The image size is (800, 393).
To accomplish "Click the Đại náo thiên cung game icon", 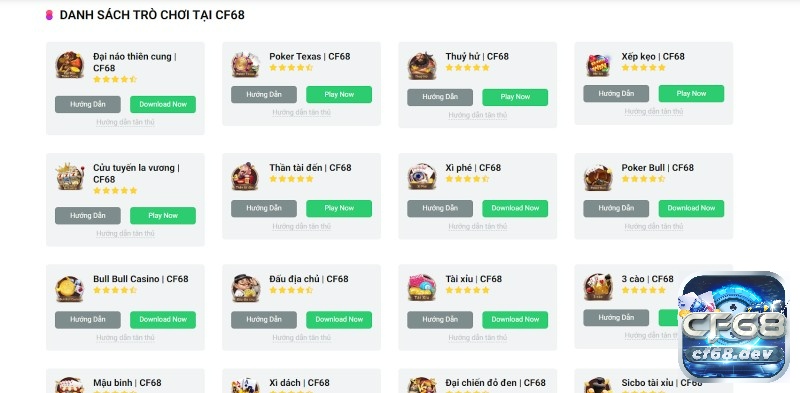I will click(70, 65).
